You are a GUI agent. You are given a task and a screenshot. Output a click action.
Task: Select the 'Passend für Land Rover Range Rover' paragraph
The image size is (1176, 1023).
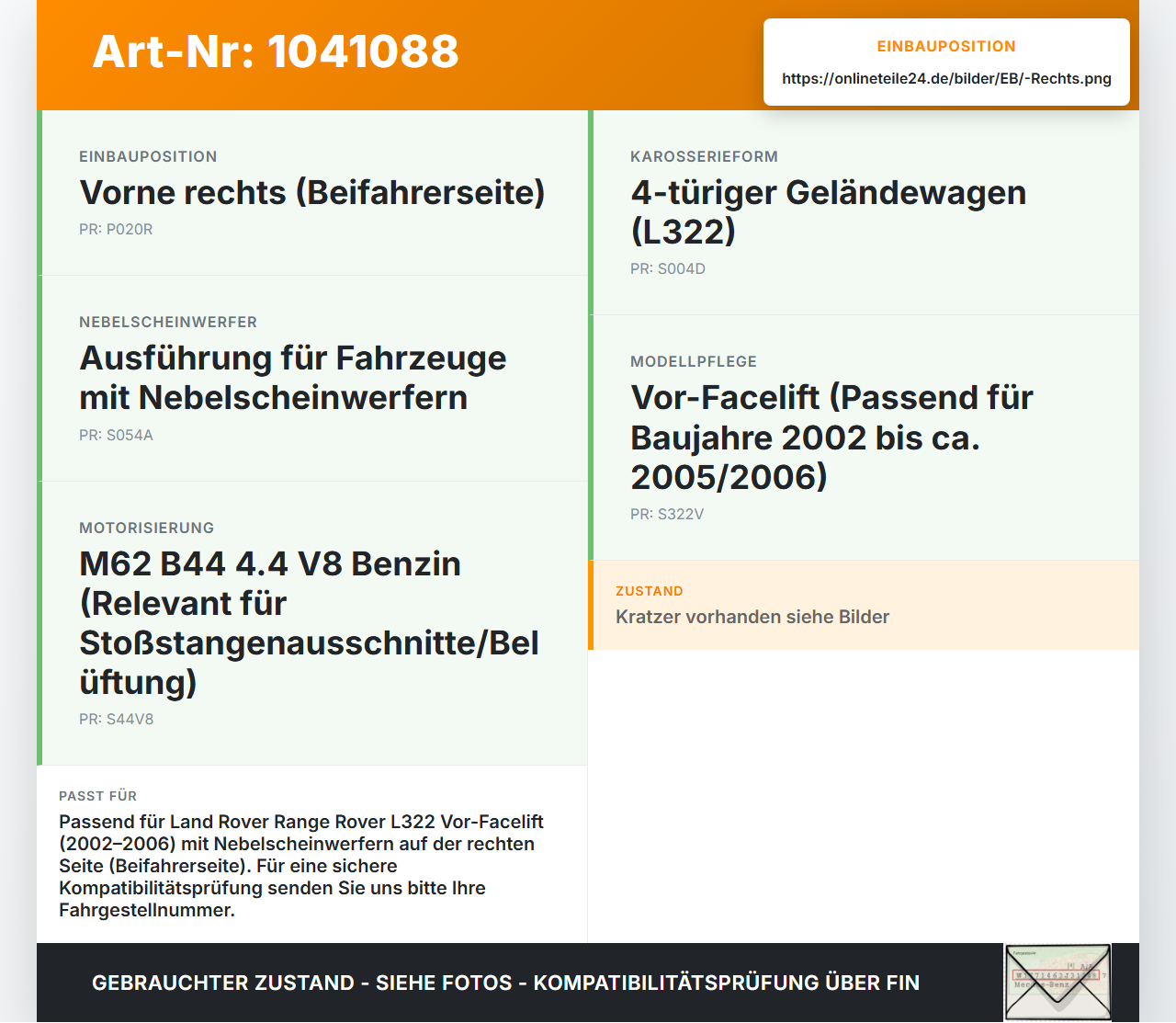[x=301, y=867]
